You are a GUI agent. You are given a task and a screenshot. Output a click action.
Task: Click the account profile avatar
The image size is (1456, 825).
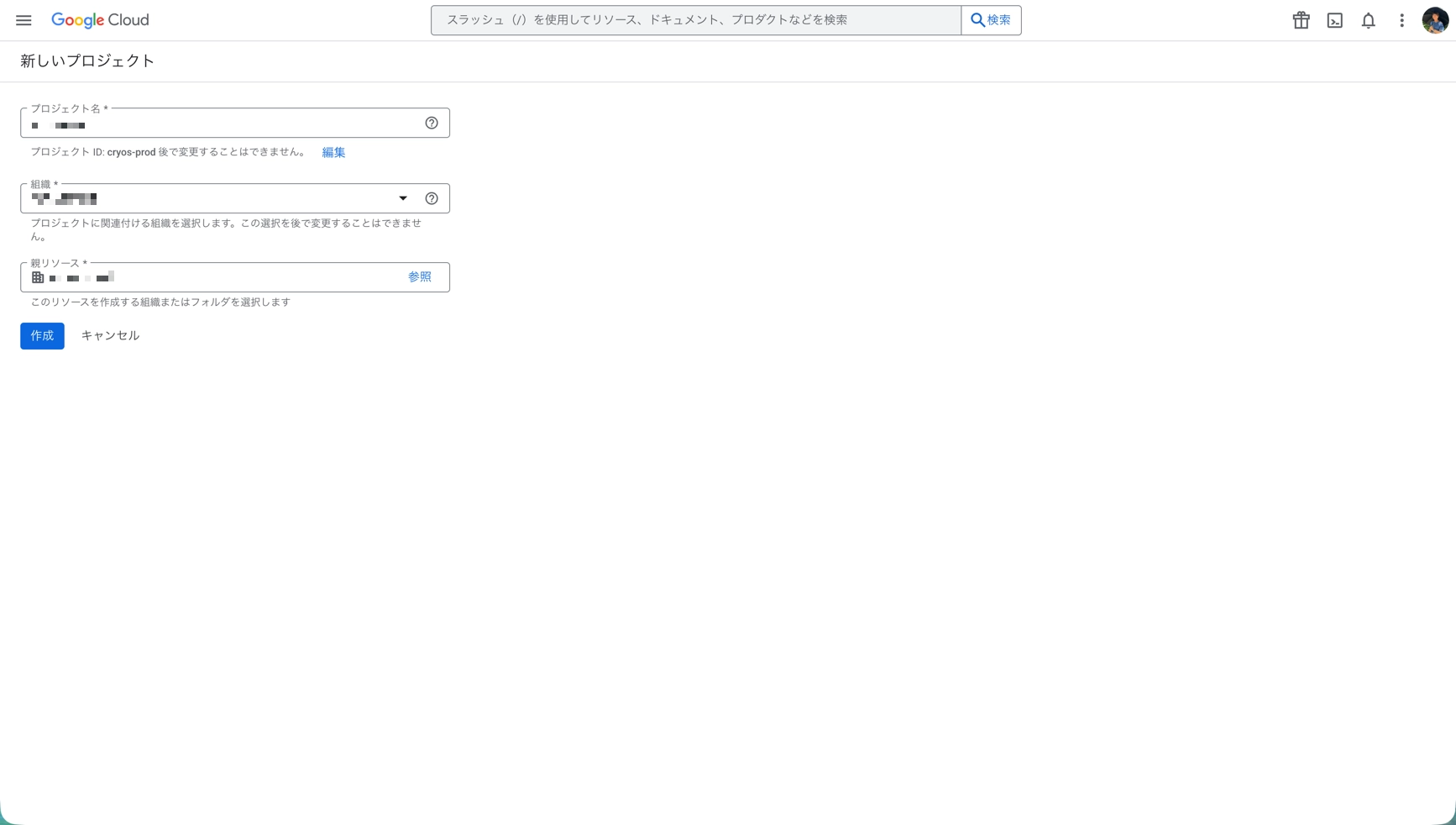tap(1434, 20)
